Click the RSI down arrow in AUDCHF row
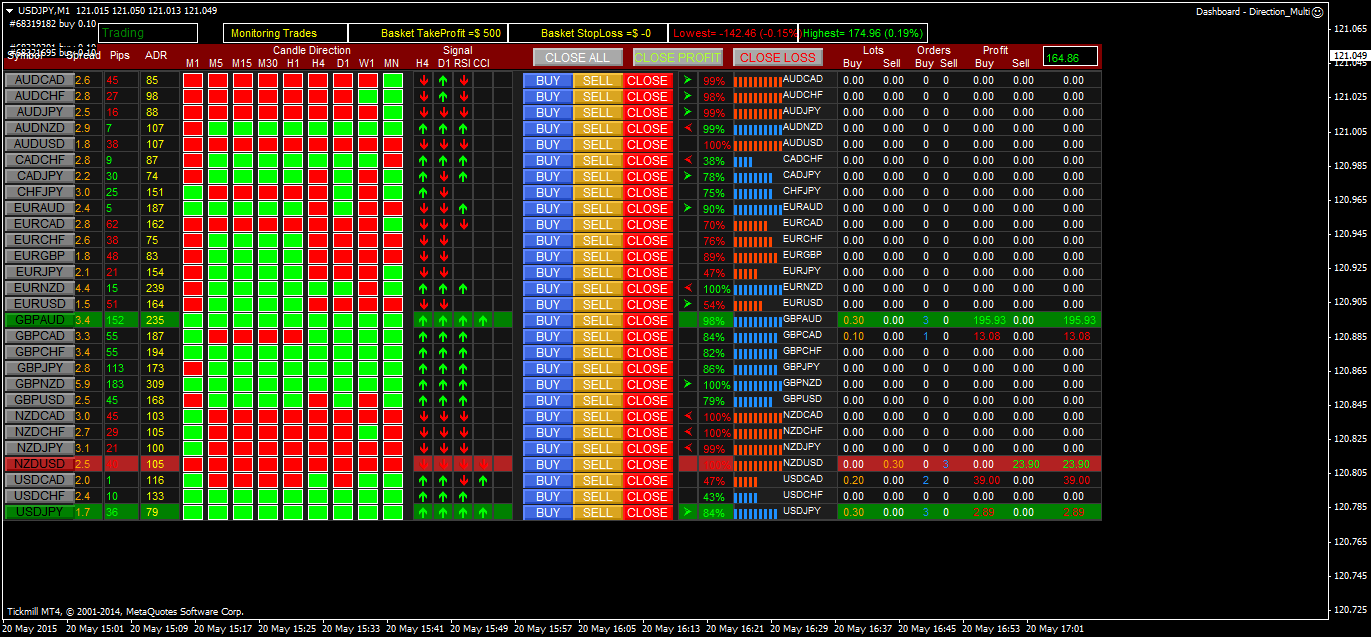 pos(462,97)
